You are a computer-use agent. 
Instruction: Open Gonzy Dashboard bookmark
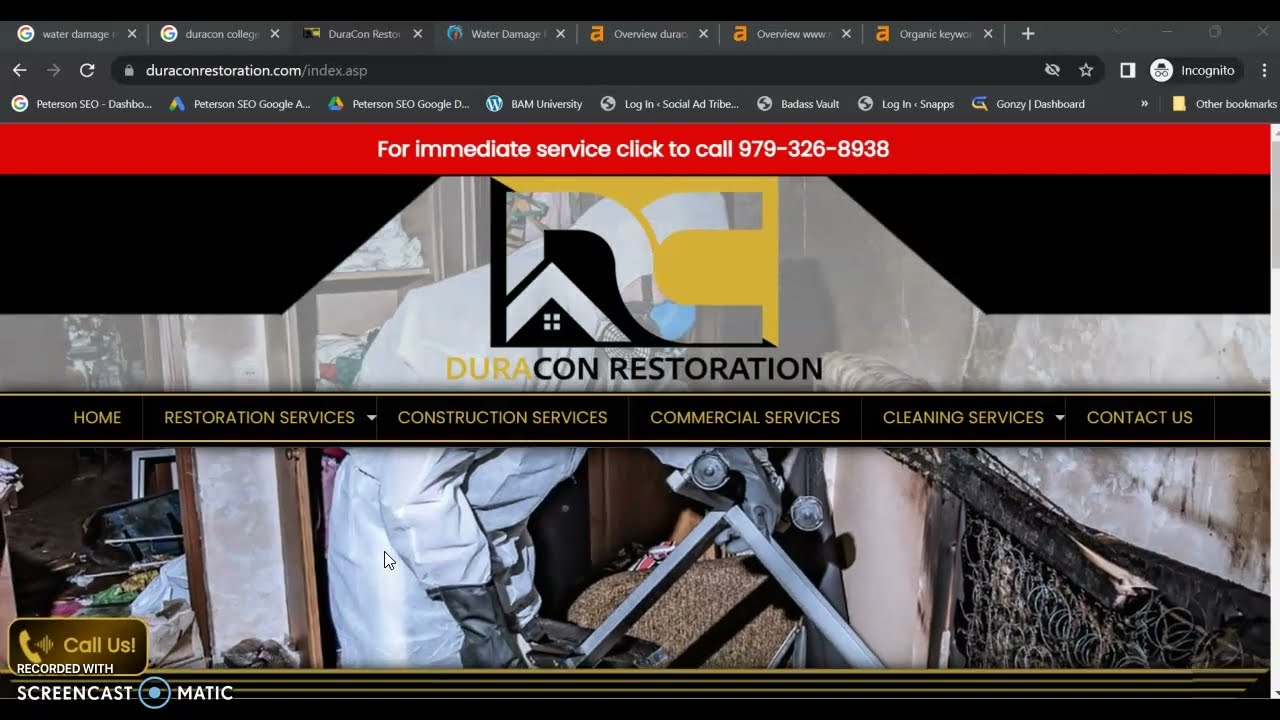click(1029, 104)
